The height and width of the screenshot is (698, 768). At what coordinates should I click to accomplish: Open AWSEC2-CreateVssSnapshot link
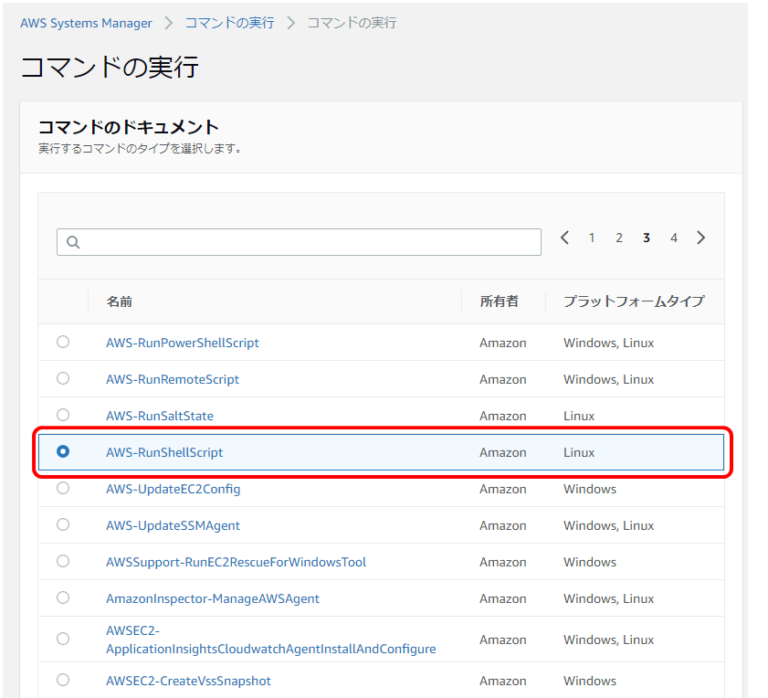click(189, 681)
